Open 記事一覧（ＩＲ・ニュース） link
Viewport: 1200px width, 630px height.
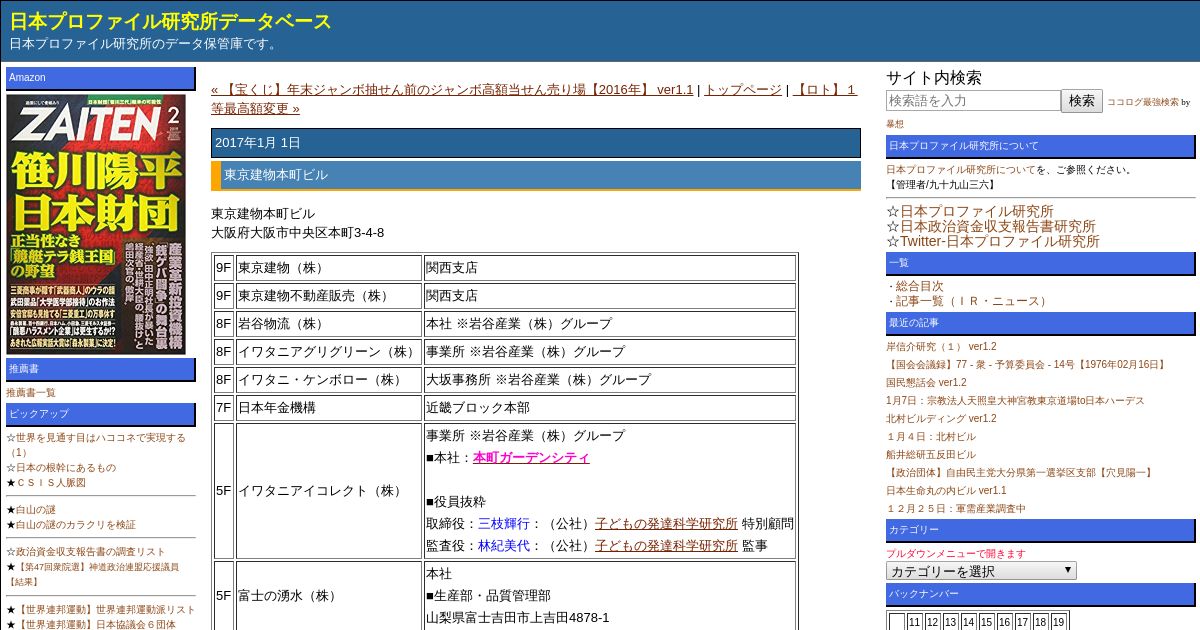[973, 301]
